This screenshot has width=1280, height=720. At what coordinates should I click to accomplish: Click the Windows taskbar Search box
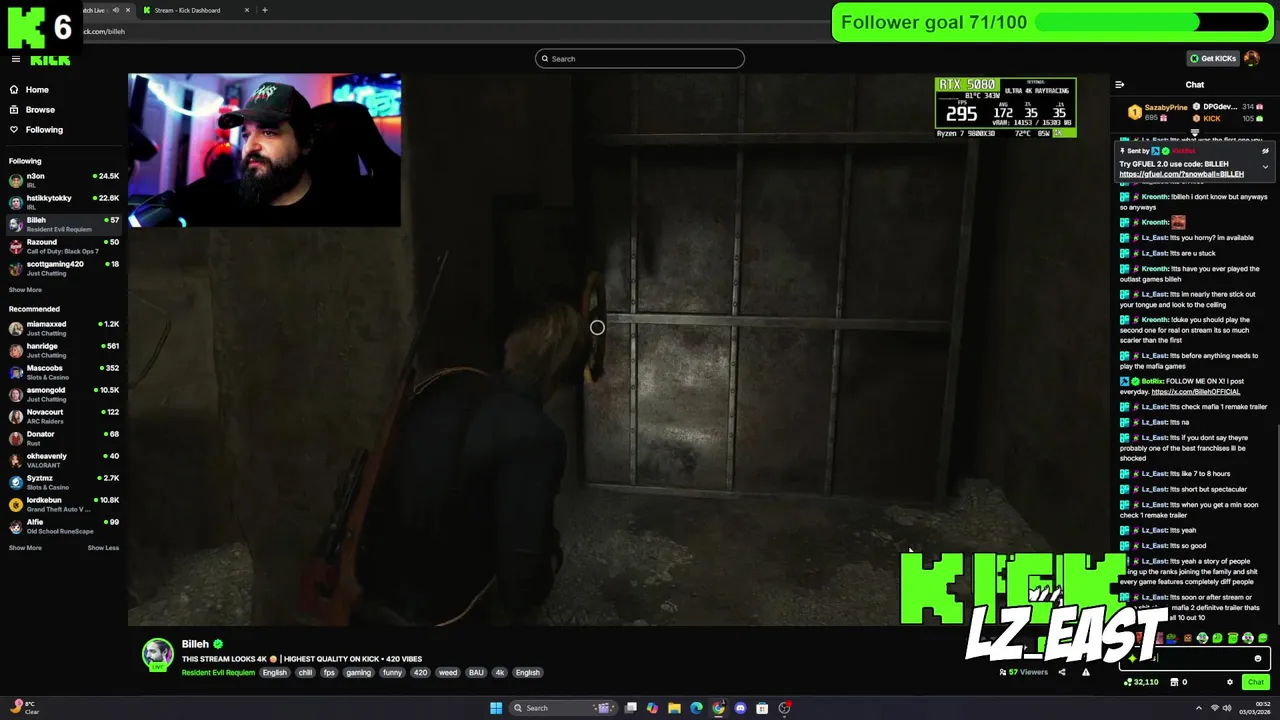(563, 708)
